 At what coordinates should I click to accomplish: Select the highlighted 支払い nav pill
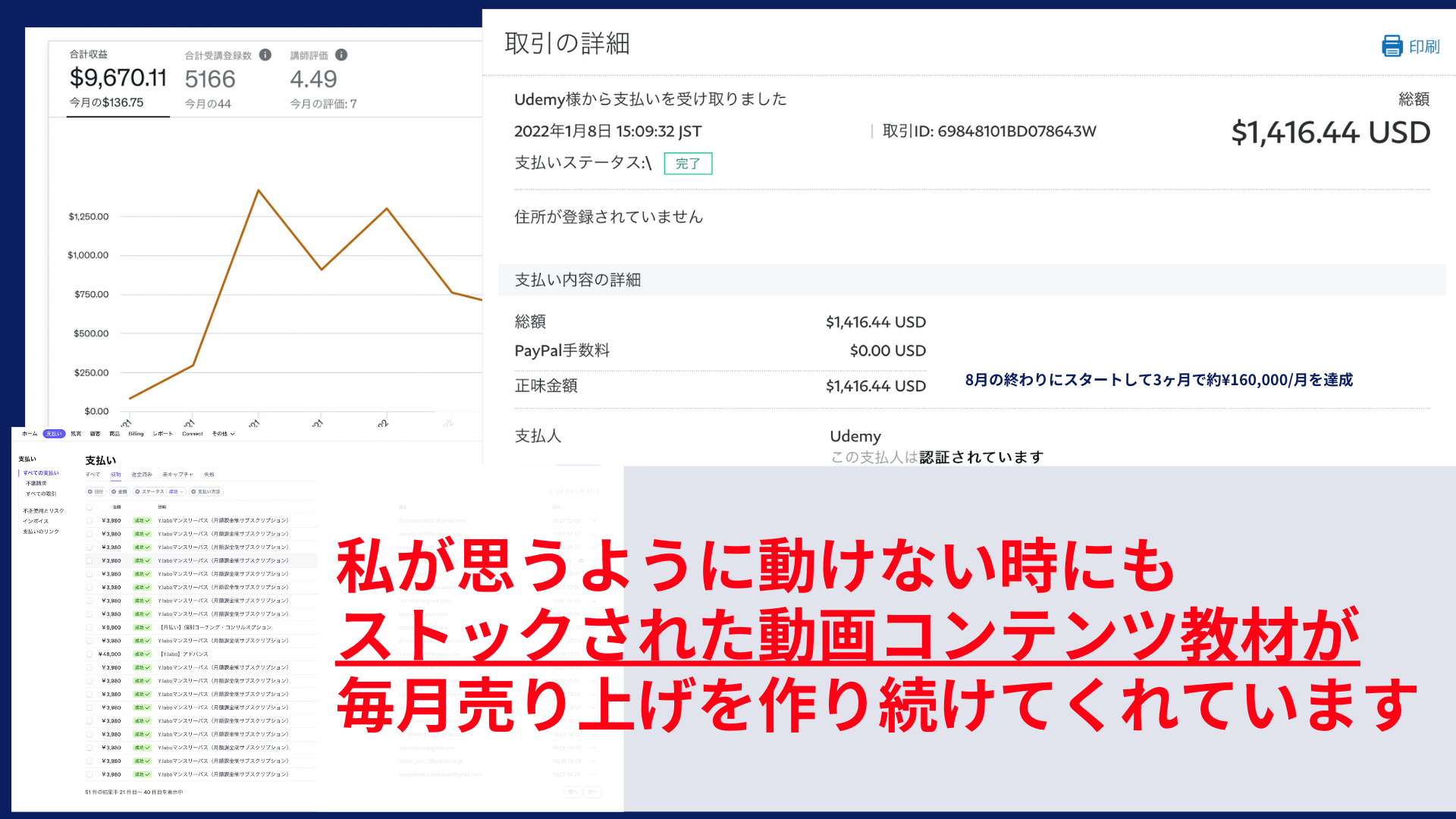pos(54,434)
